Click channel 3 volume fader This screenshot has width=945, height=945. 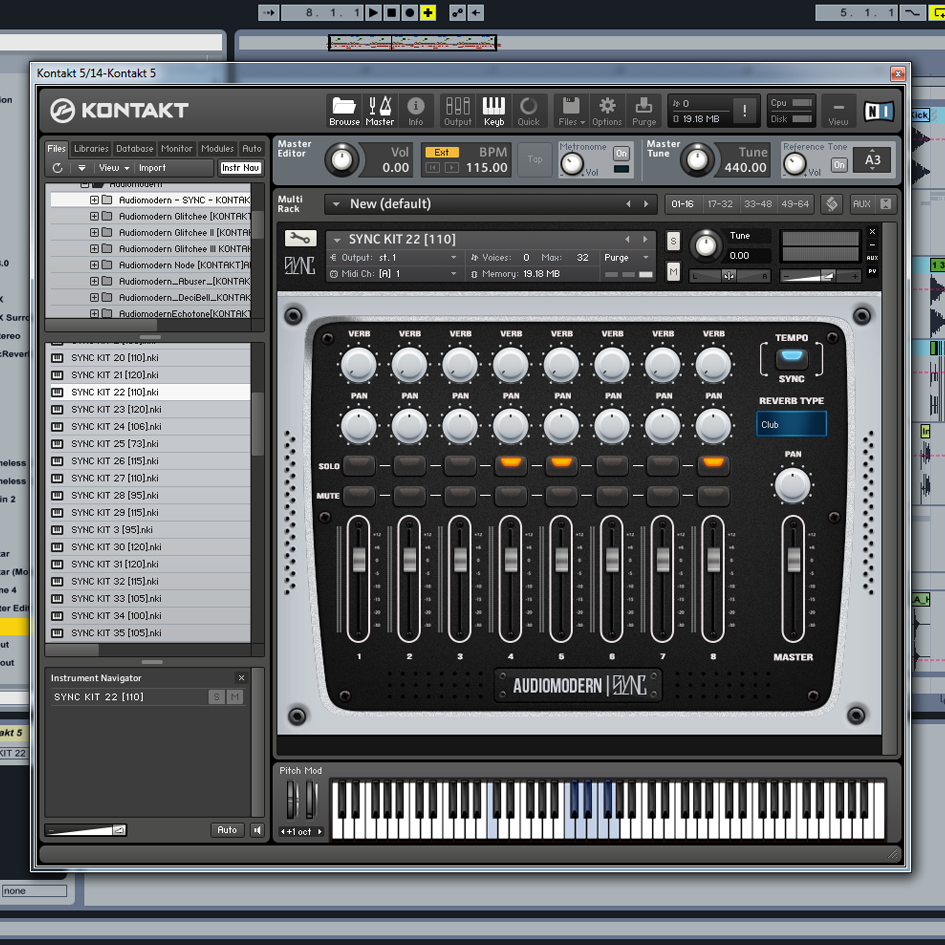pyautogui.click(x=460, y=559)
